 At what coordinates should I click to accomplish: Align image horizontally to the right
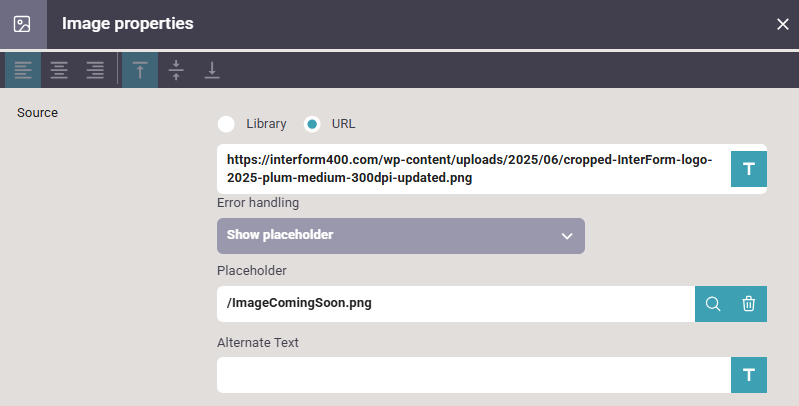pos(95,70)
